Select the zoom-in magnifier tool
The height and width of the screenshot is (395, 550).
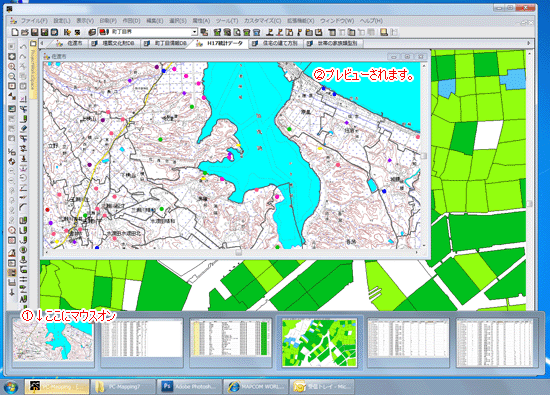click(12, 66)
